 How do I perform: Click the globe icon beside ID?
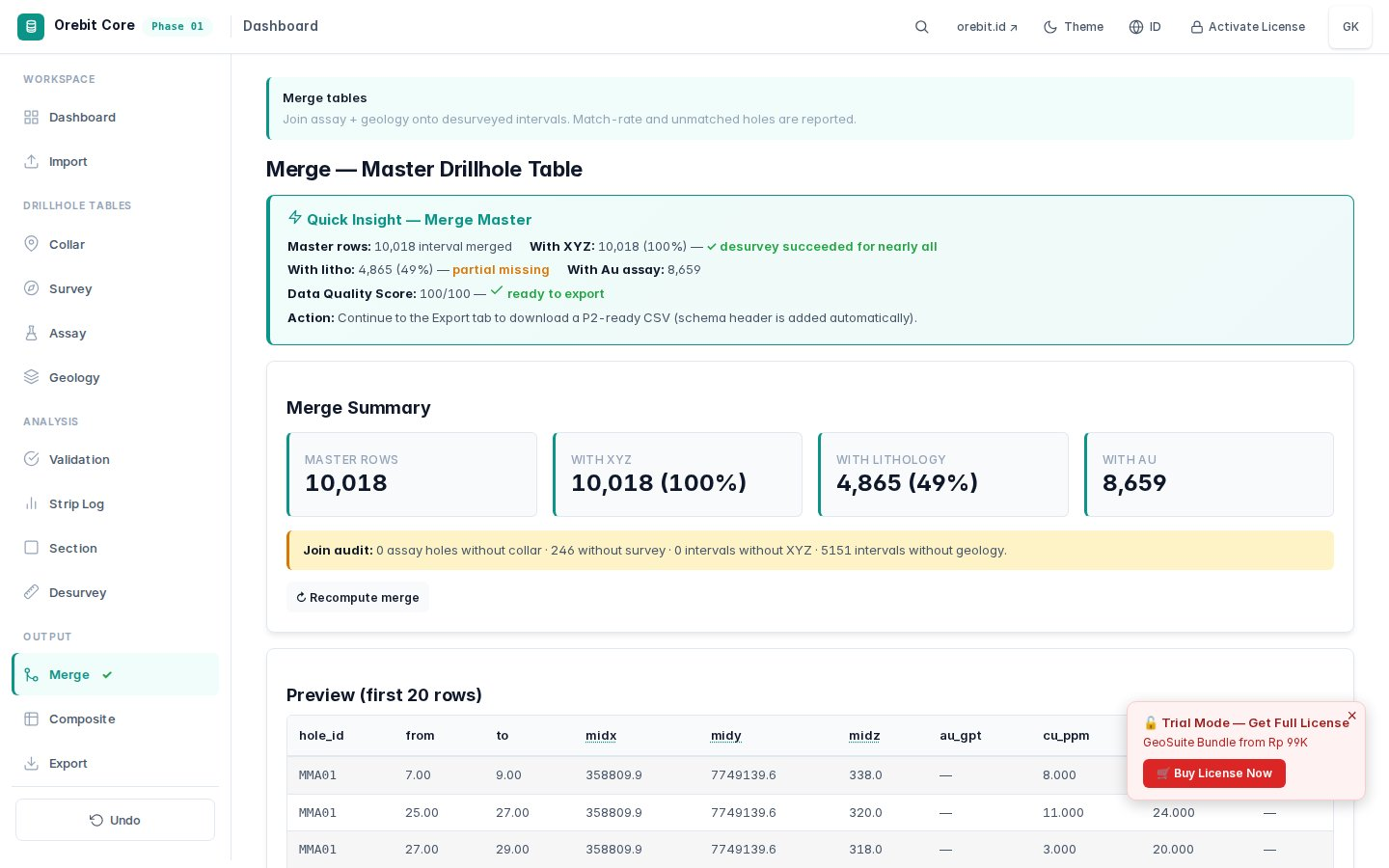click(x=1136, y=27)
